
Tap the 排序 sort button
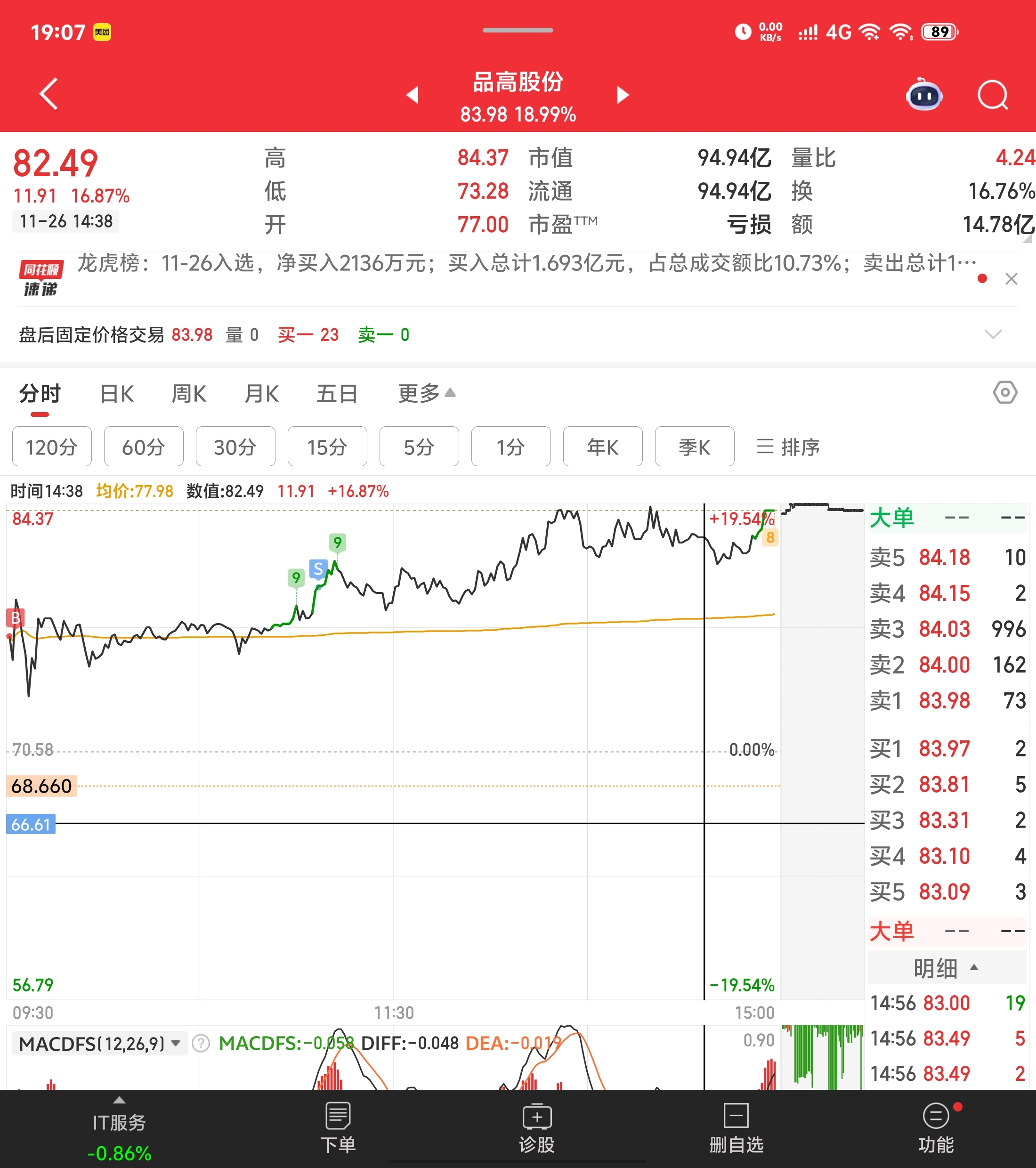(x=788, y=446)
